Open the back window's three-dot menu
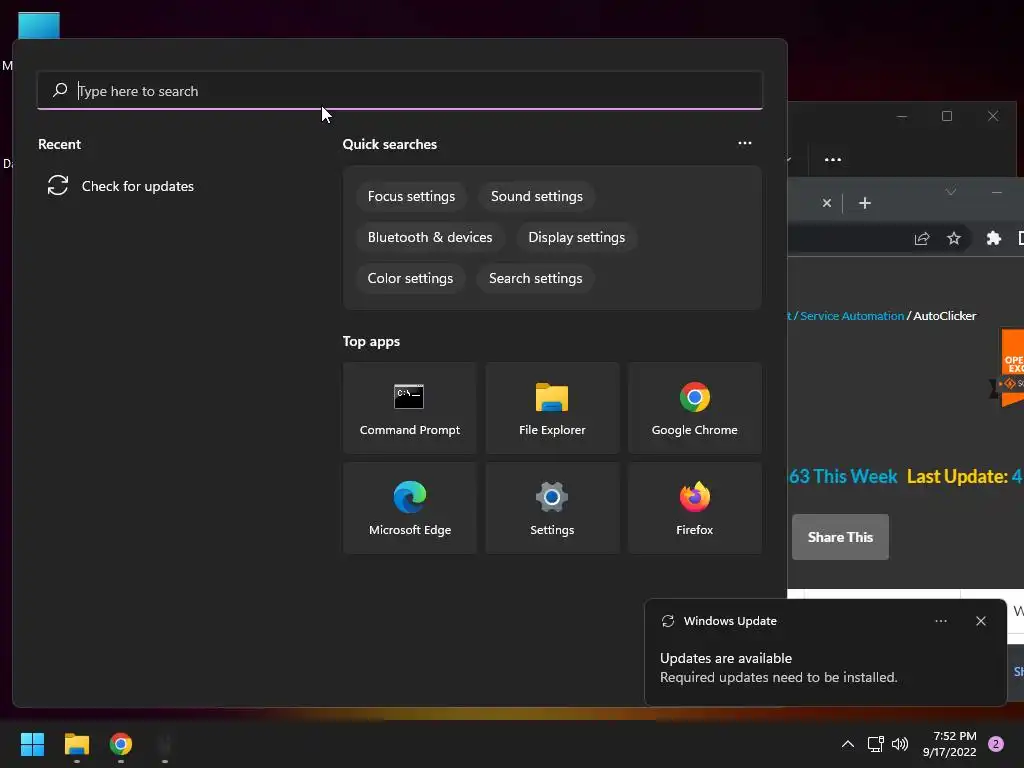This screenshot has height=768, width=1024. (833, 160)
